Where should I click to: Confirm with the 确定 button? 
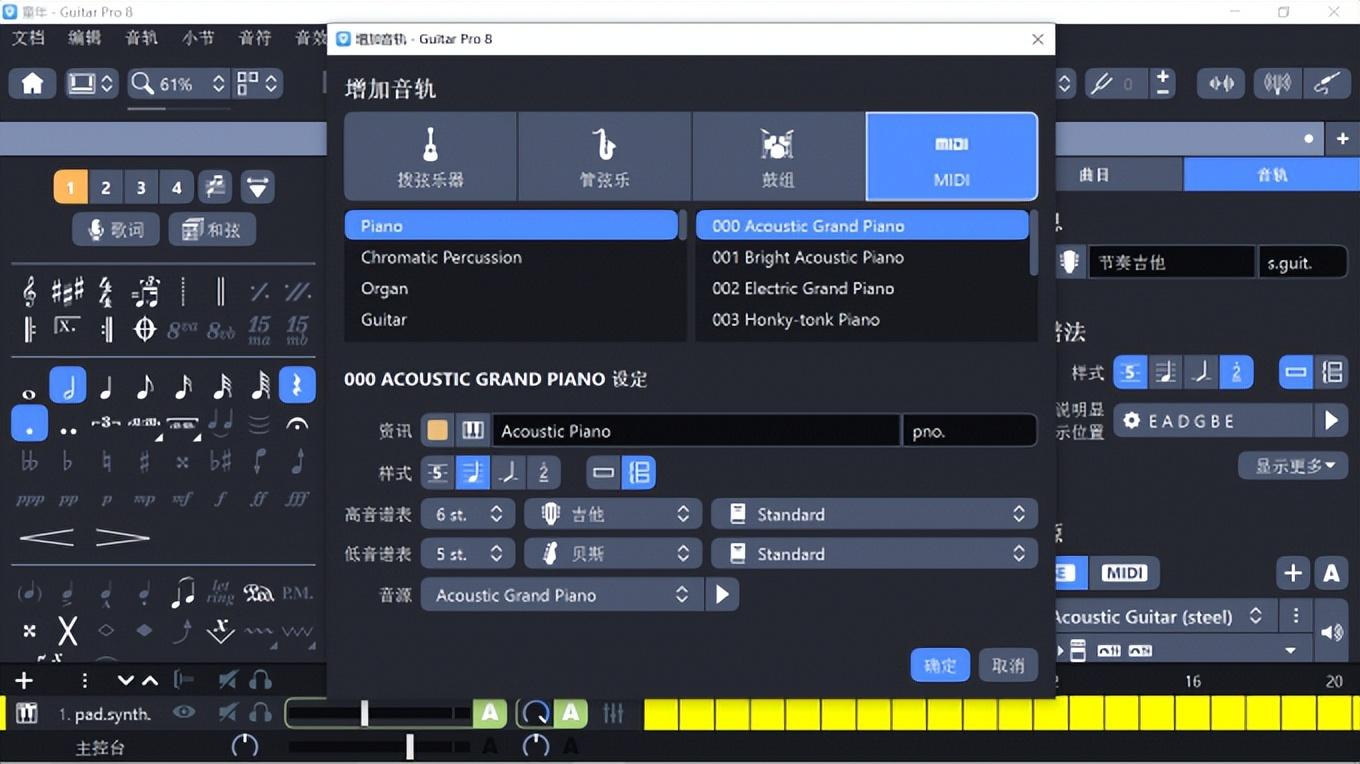click(940, 665)
